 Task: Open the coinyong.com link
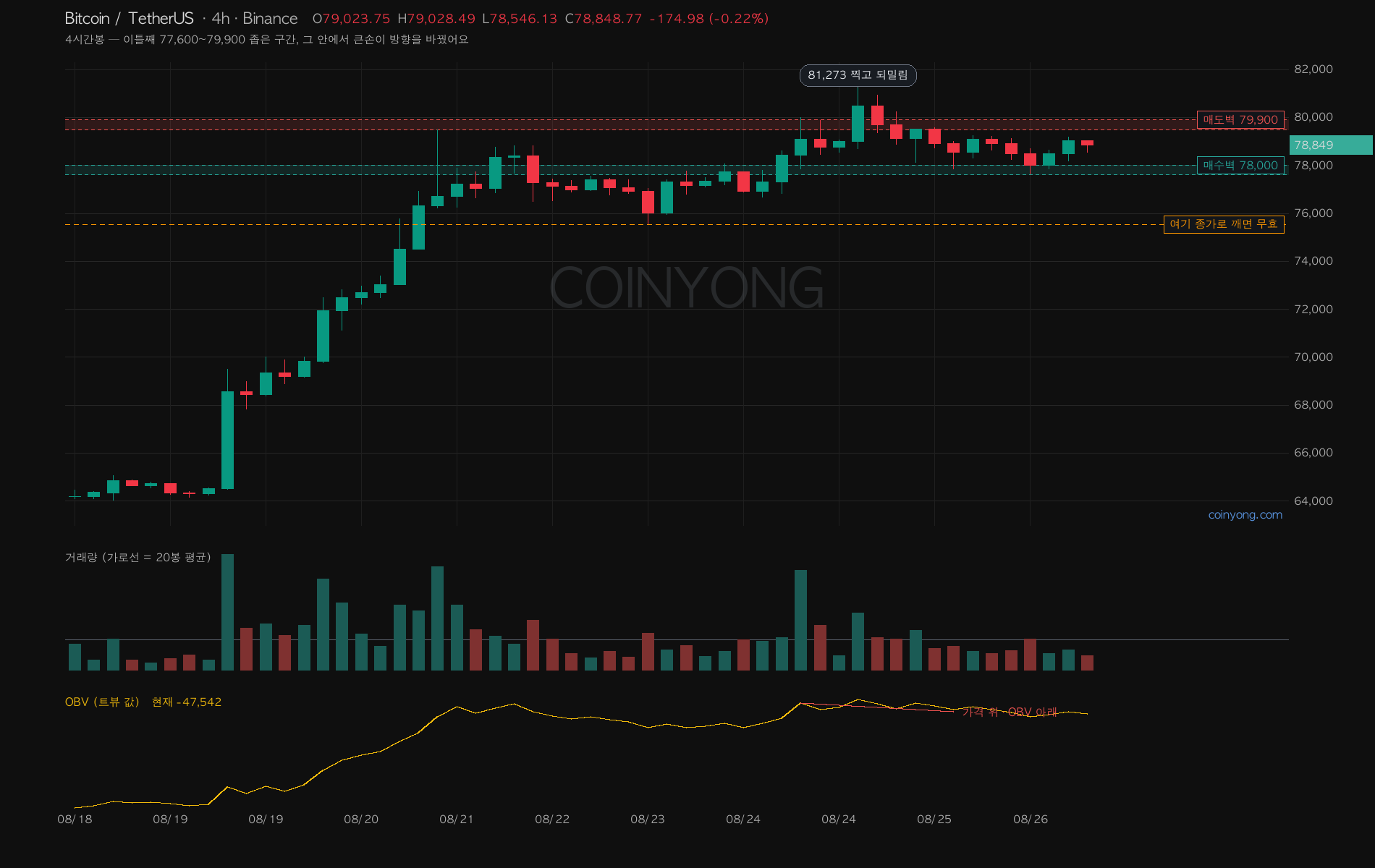click(1245, 515)
